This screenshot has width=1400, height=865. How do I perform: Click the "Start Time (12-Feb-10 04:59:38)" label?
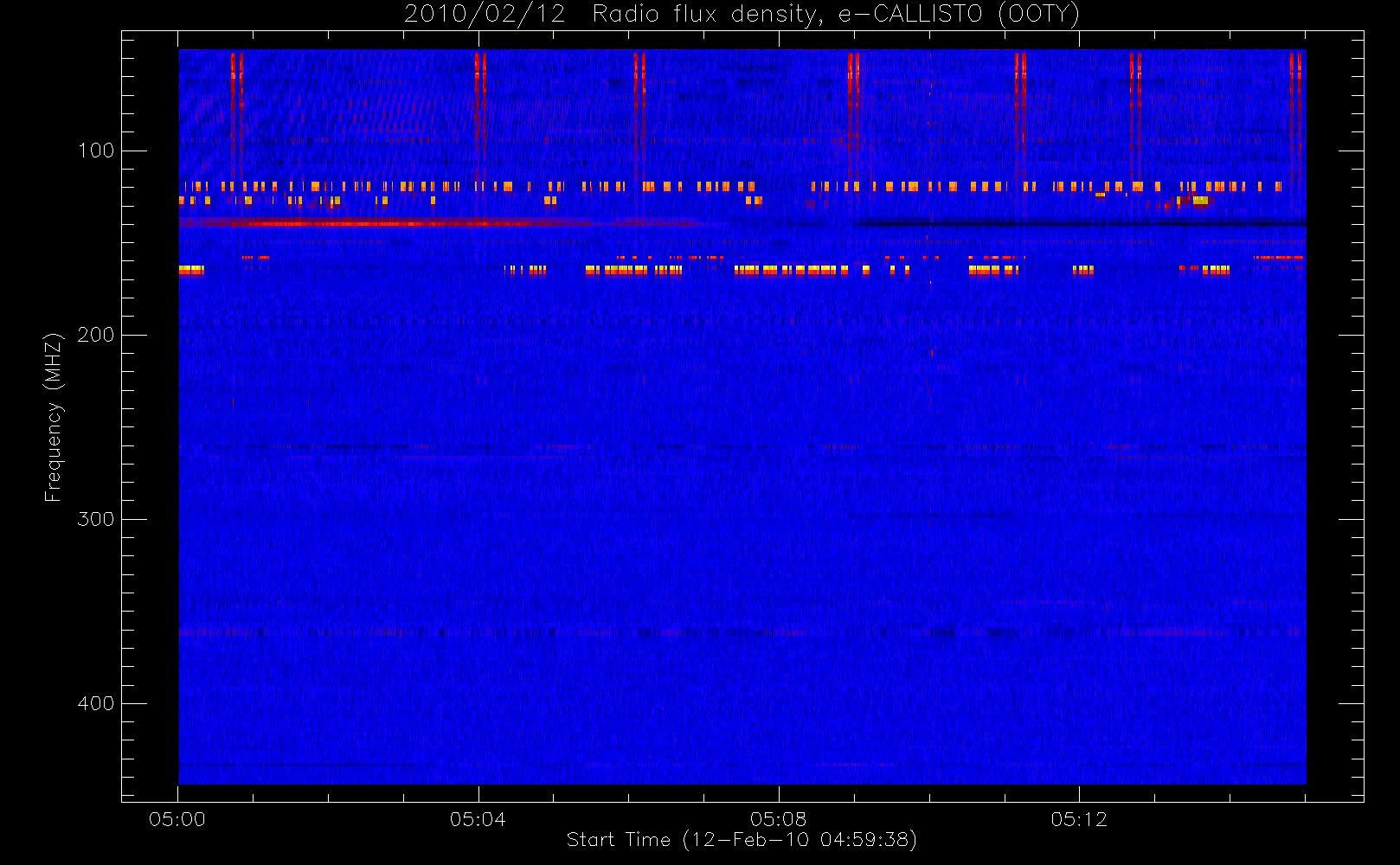[742, 840]
